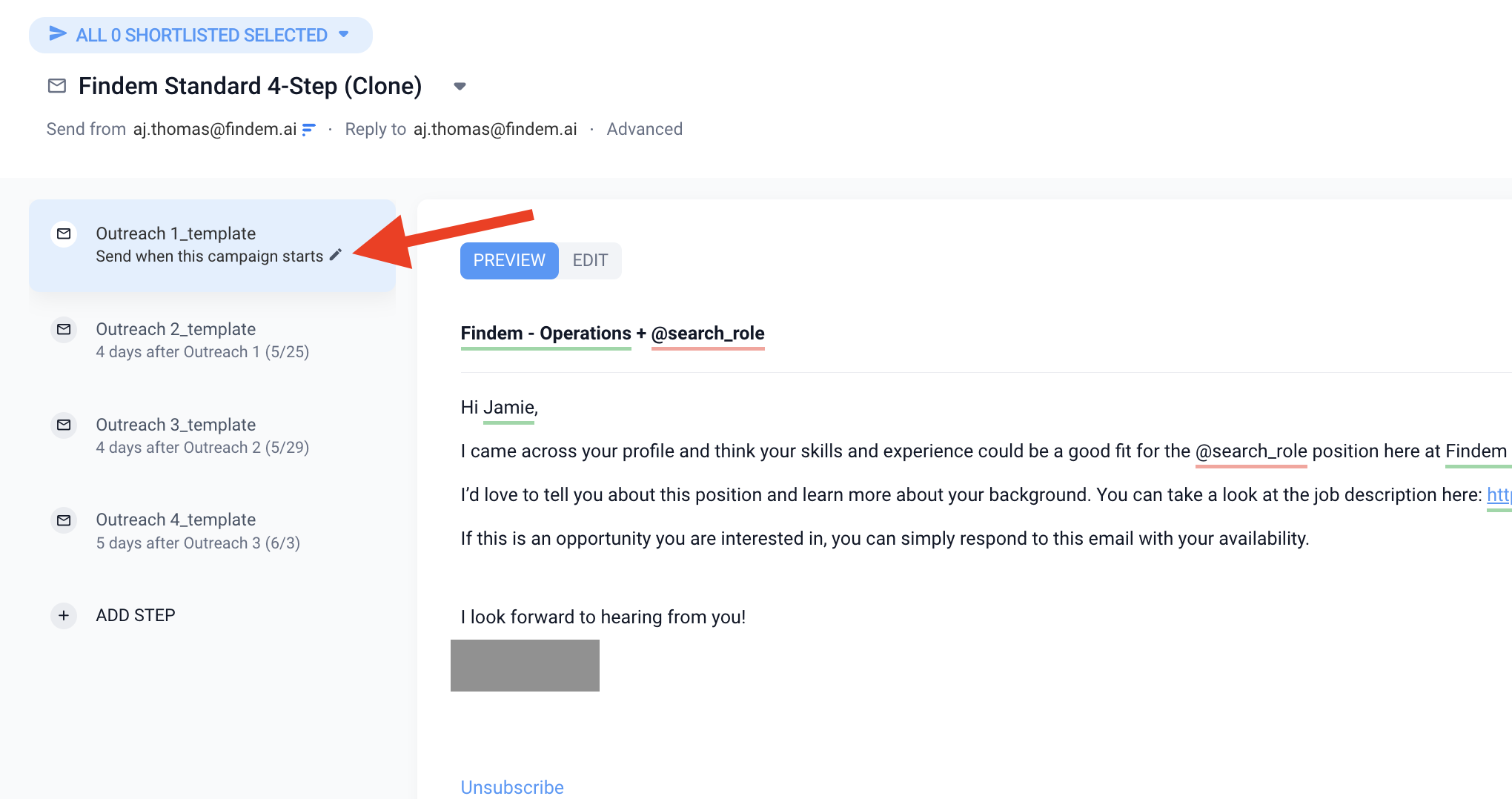Click the Outreach 4 envelope icon

pos(64,520)
